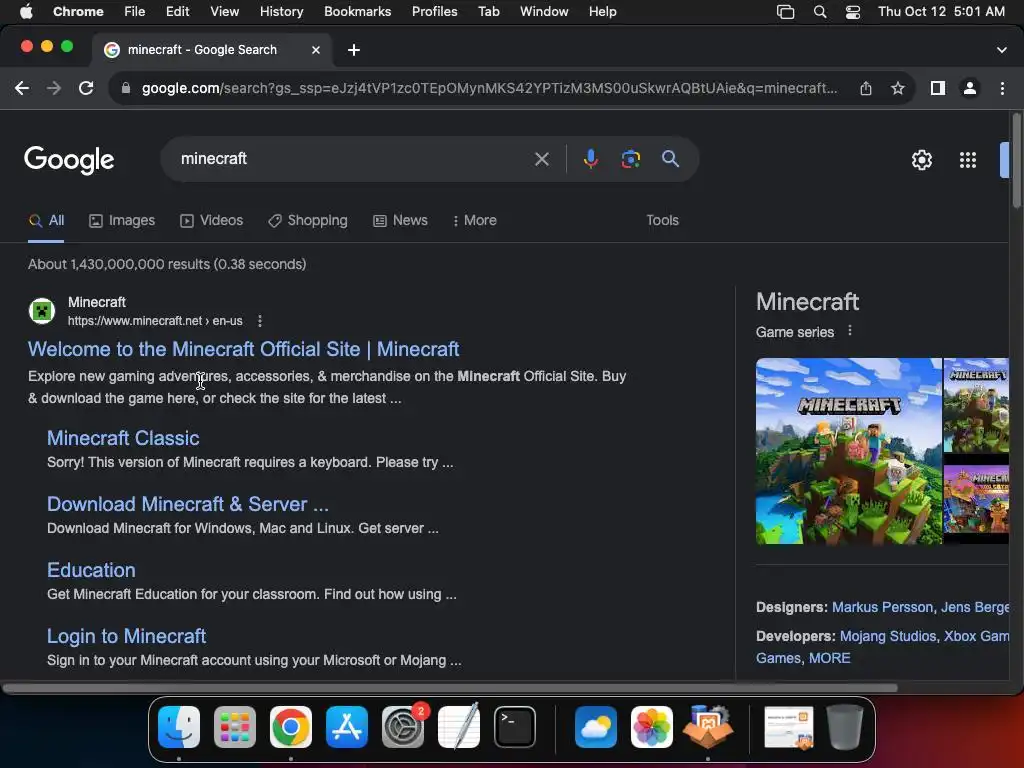Screen dimensions: 1024x768
Task: Click the MORE developers link
Action: [x=829, y=658]
